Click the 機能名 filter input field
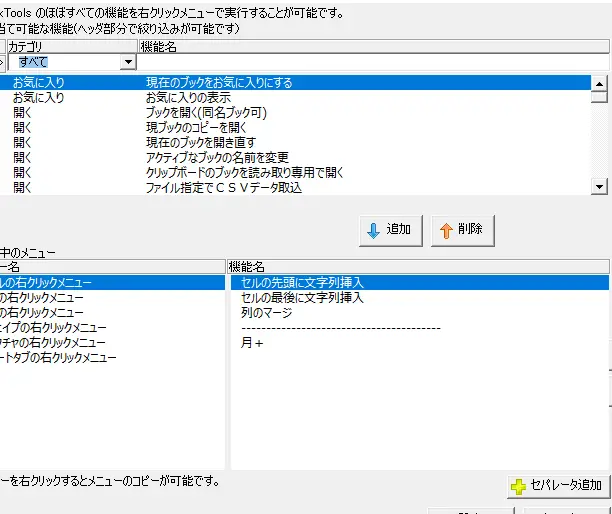This screenshot has width=612, height=514. [370, 62]
